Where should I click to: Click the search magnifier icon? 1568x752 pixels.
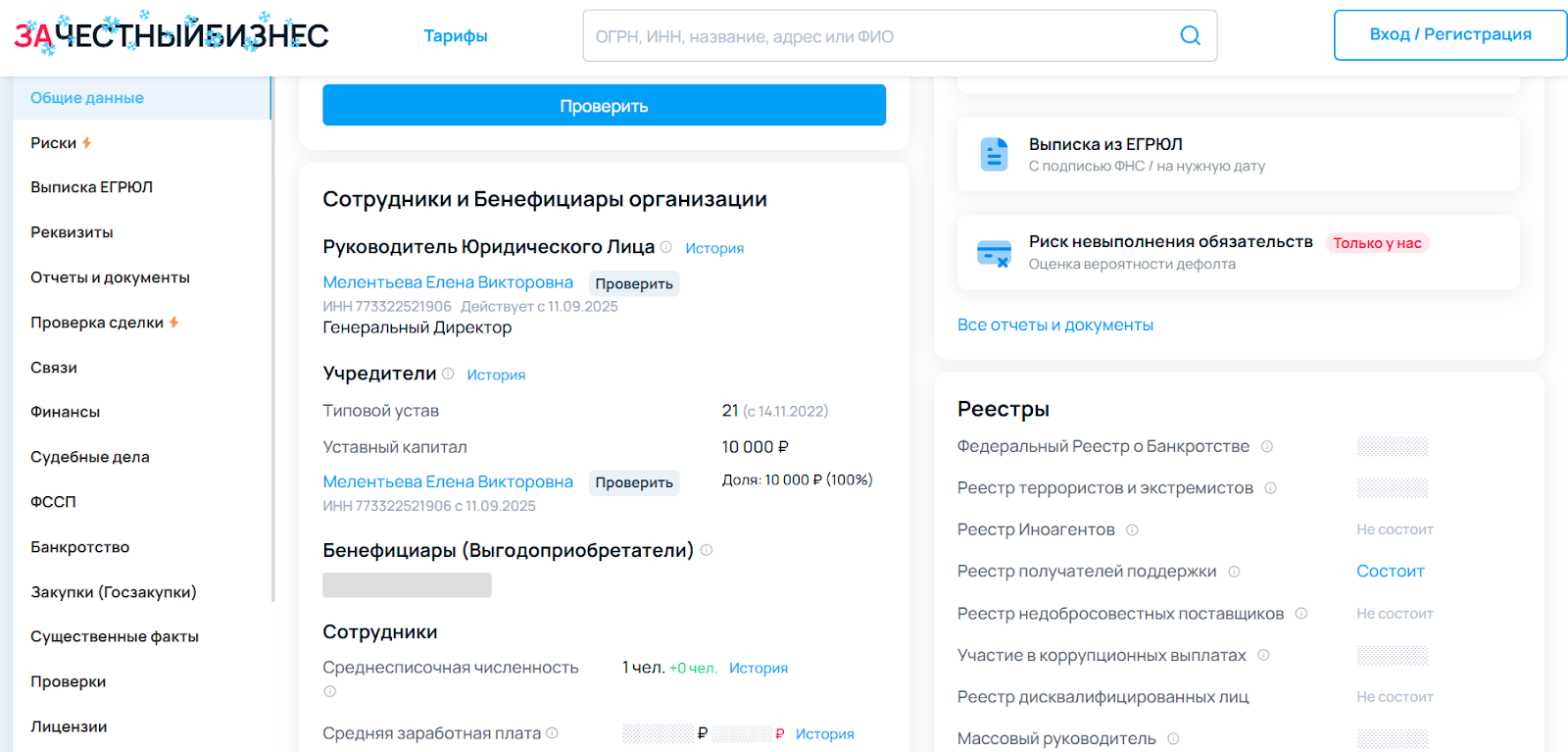point(1190,36)
